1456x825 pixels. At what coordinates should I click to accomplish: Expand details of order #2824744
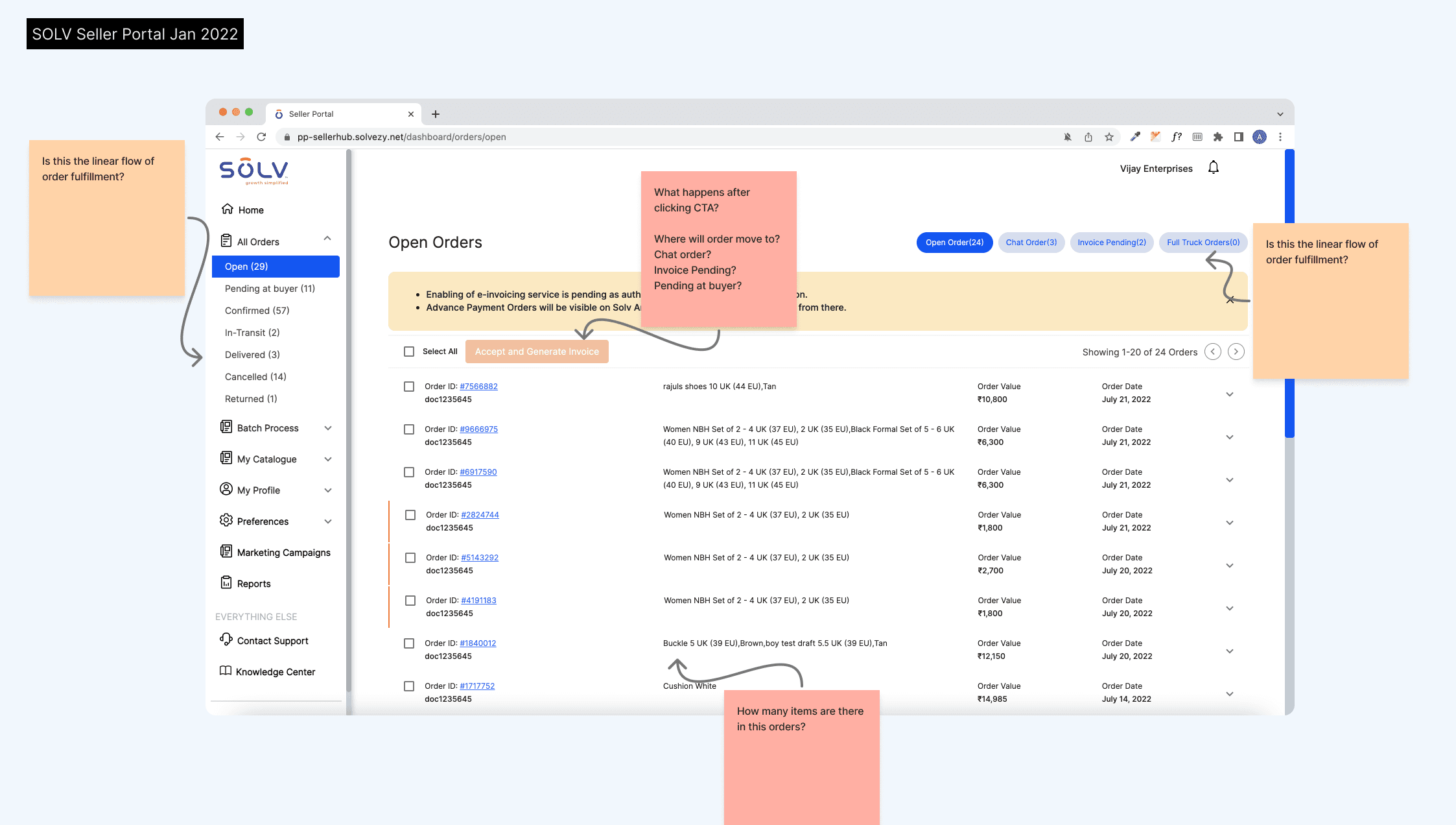coord(1230,523)
